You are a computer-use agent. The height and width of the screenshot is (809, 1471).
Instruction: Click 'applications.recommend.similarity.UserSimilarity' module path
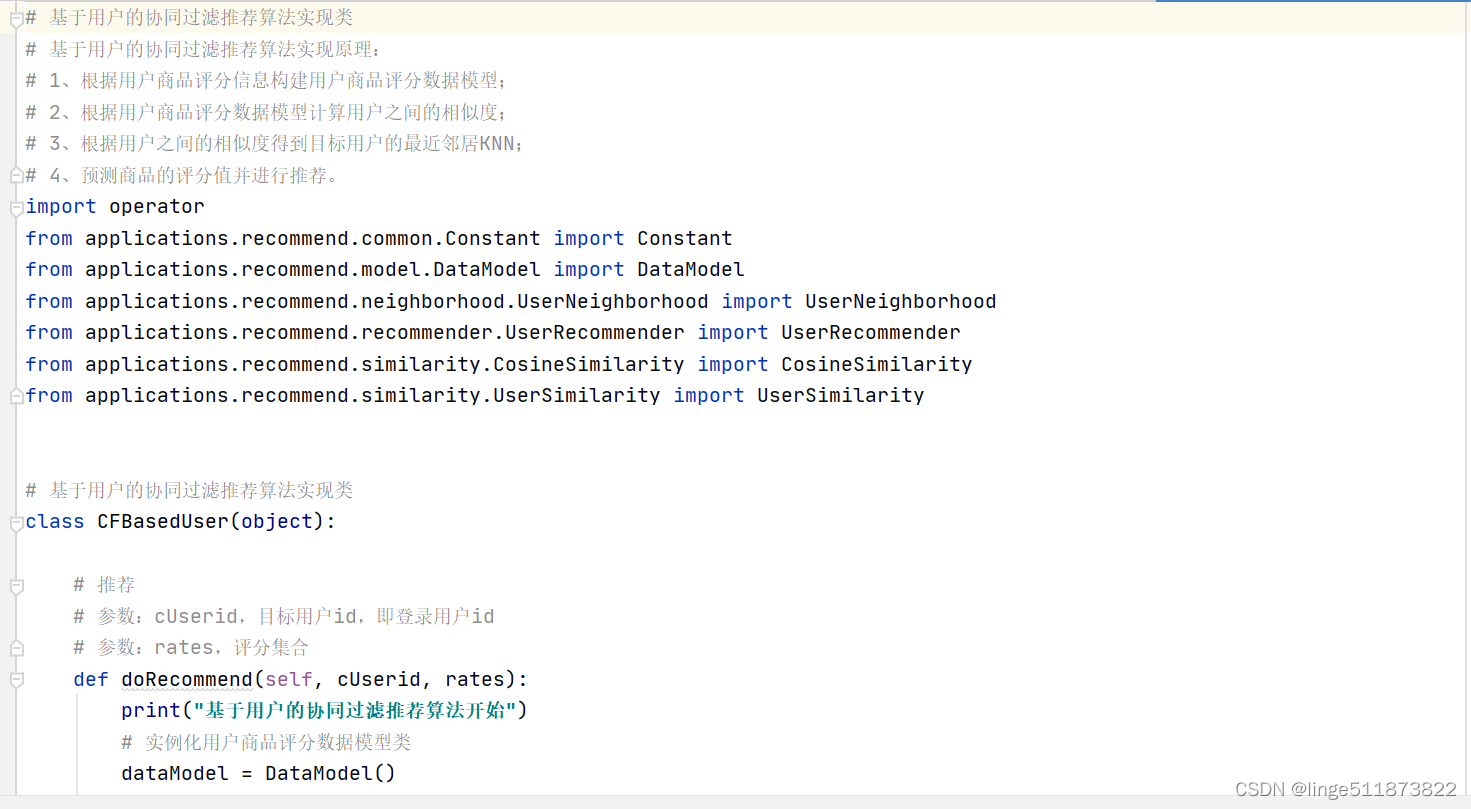pyautogui.click(x=373, y=396)
